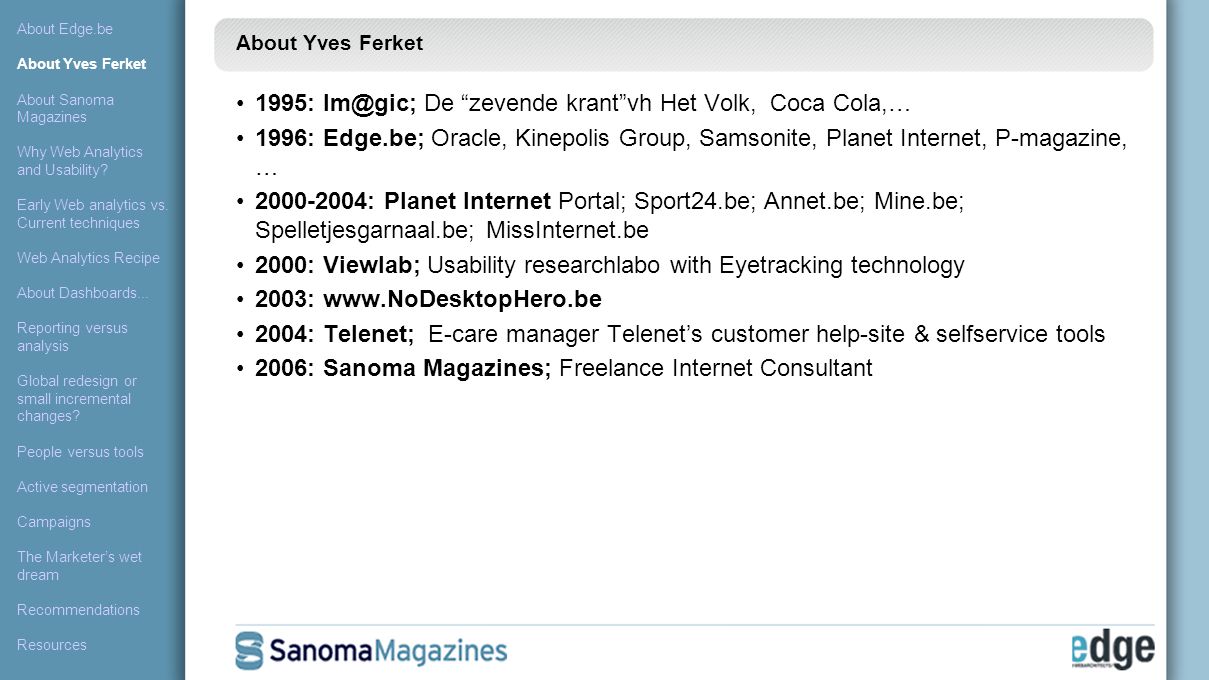Jump to the Campaigns section
The height and width of the screenshot is (680, 1209).
(54, 522)
